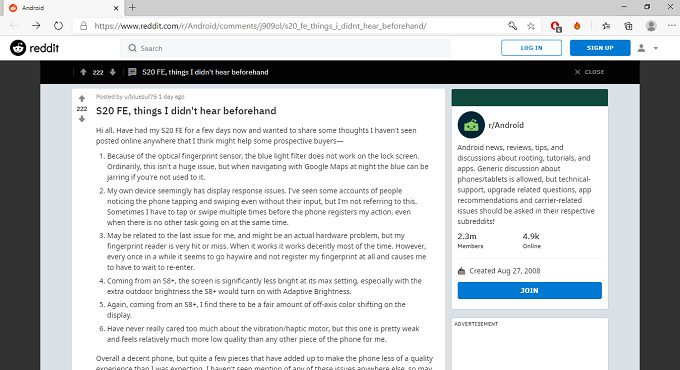The width and height of the screenshot is (680, 370).
Task: Refresh the page with reload icon
Action: click(58, 26)
